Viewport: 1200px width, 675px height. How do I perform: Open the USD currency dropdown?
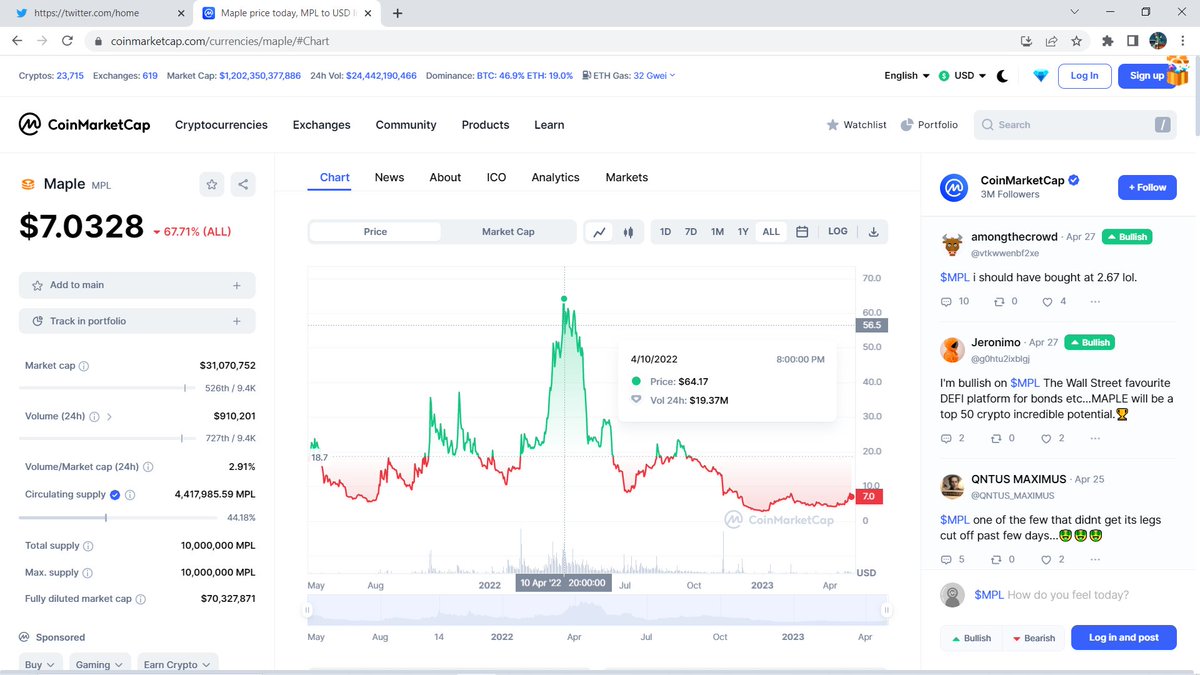[962, 75]
